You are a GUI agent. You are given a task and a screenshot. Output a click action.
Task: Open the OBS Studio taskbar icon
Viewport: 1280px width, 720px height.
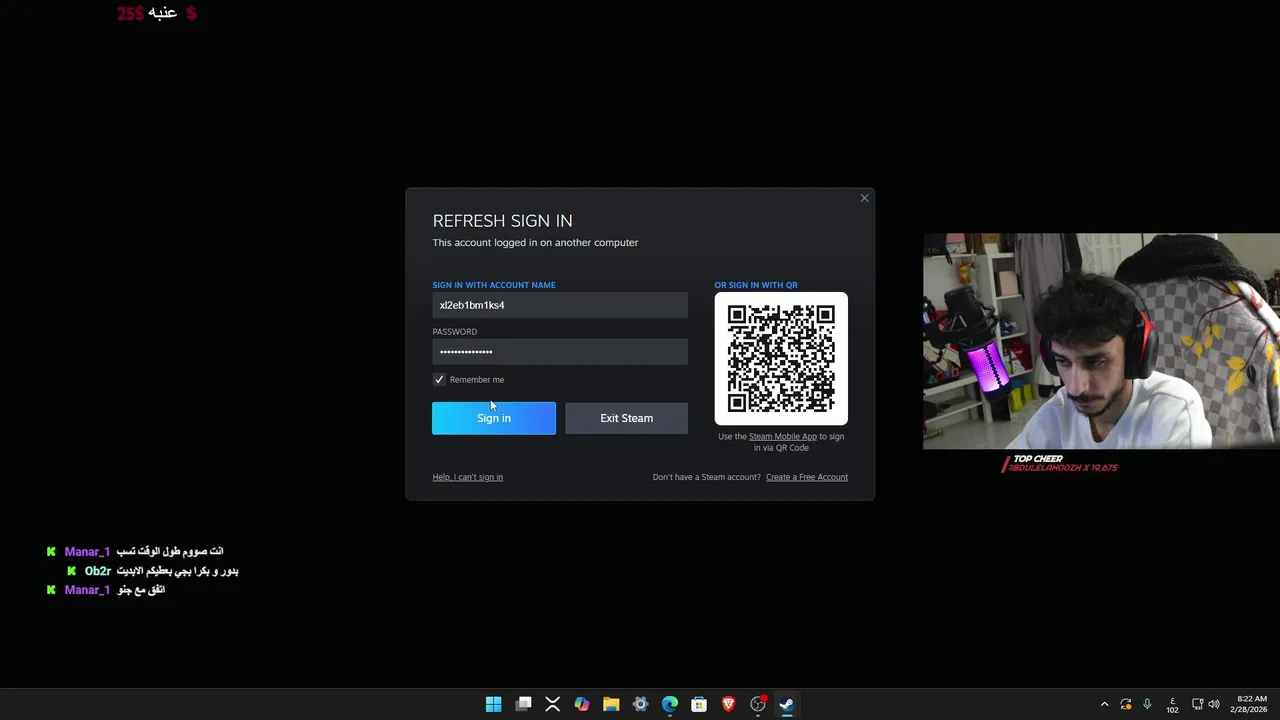pos(758,704)
